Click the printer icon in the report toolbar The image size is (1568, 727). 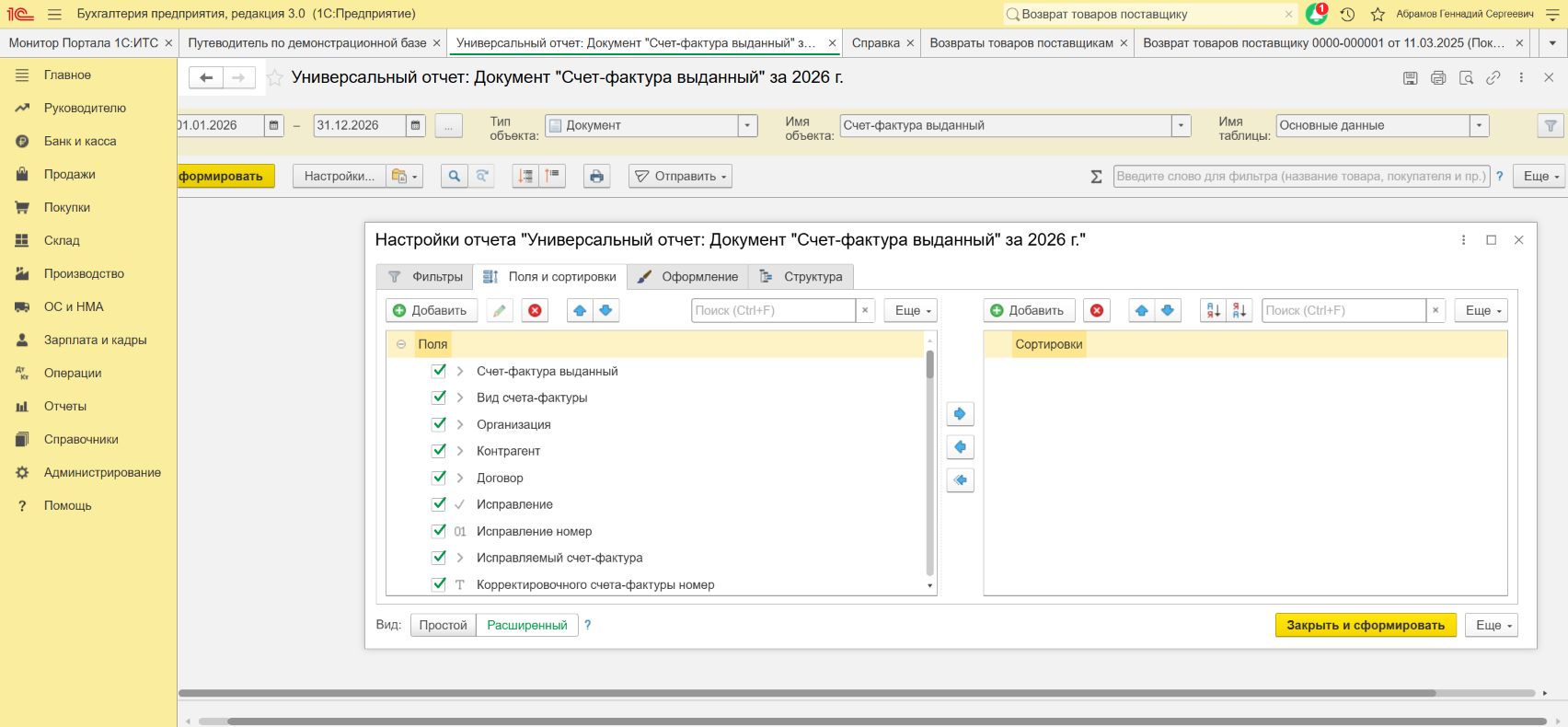[597, 176]
